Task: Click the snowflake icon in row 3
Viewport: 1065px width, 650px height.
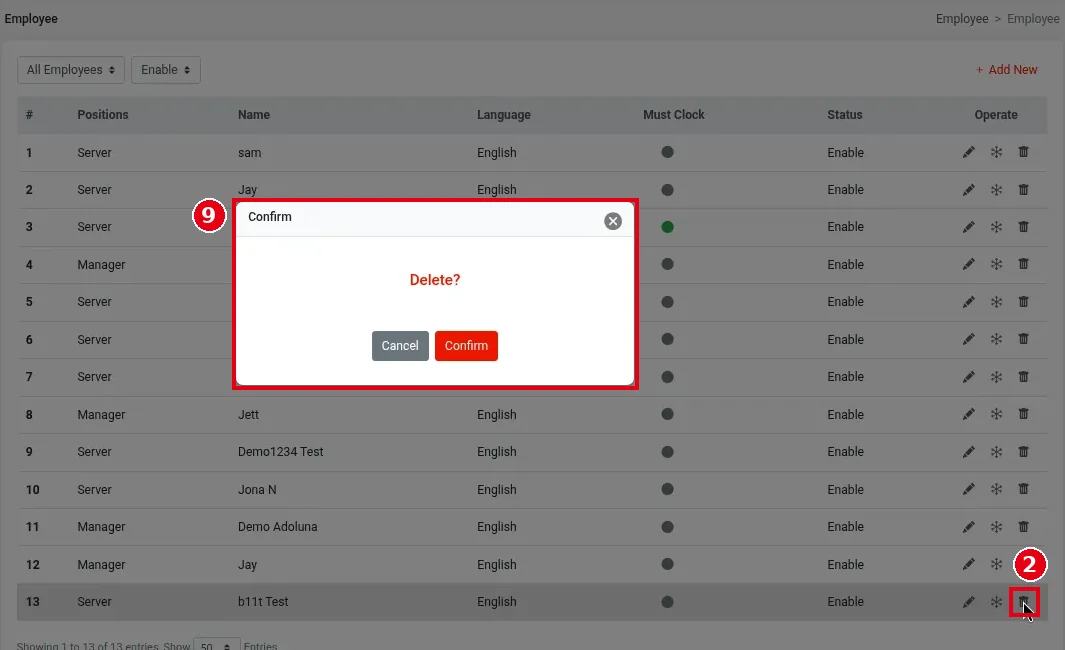Action: (x=996, y=227)
